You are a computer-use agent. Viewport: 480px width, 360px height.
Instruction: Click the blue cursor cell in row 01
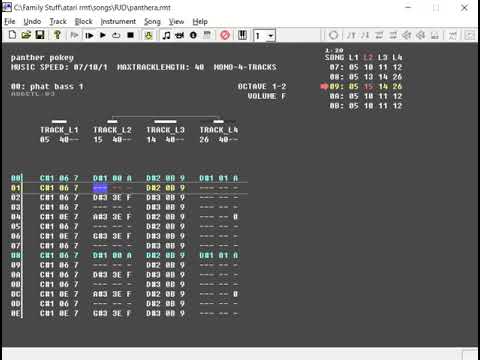pos(100,188)
